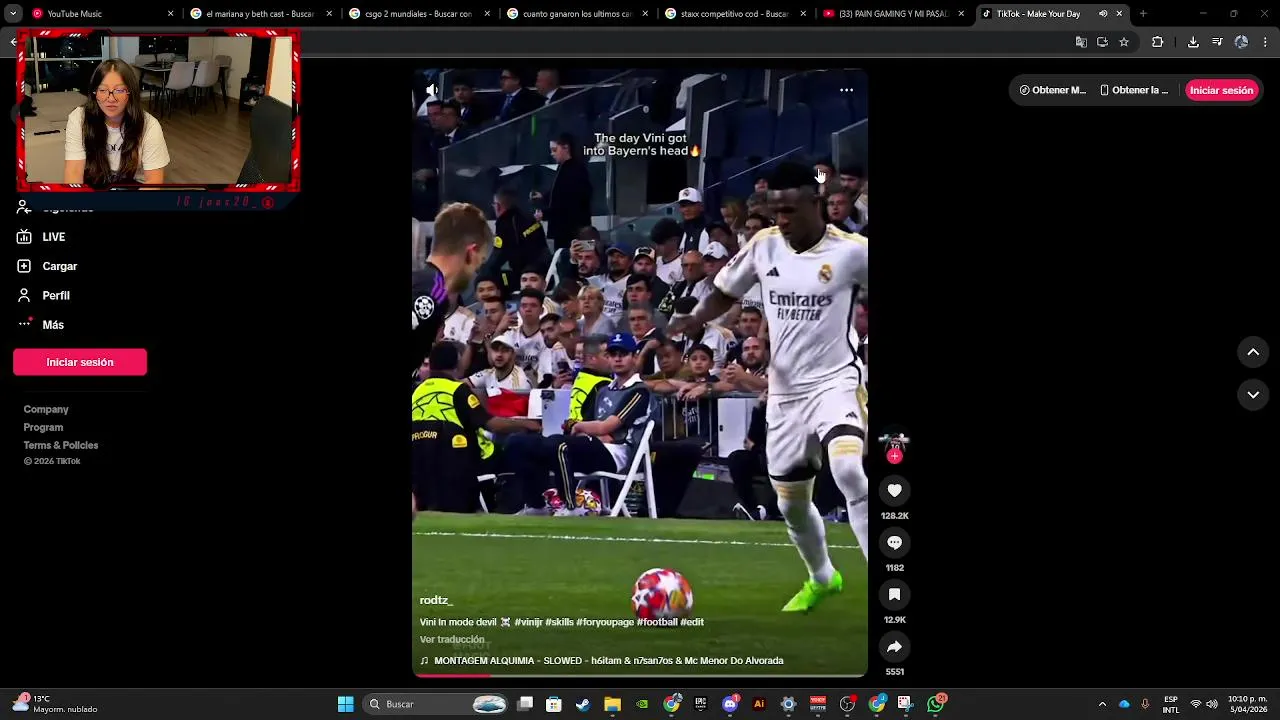The width and height of the screenshot is (1280, 720).
Task: Open Adobe Illustrator from taskbar
Action: [759, 704]
